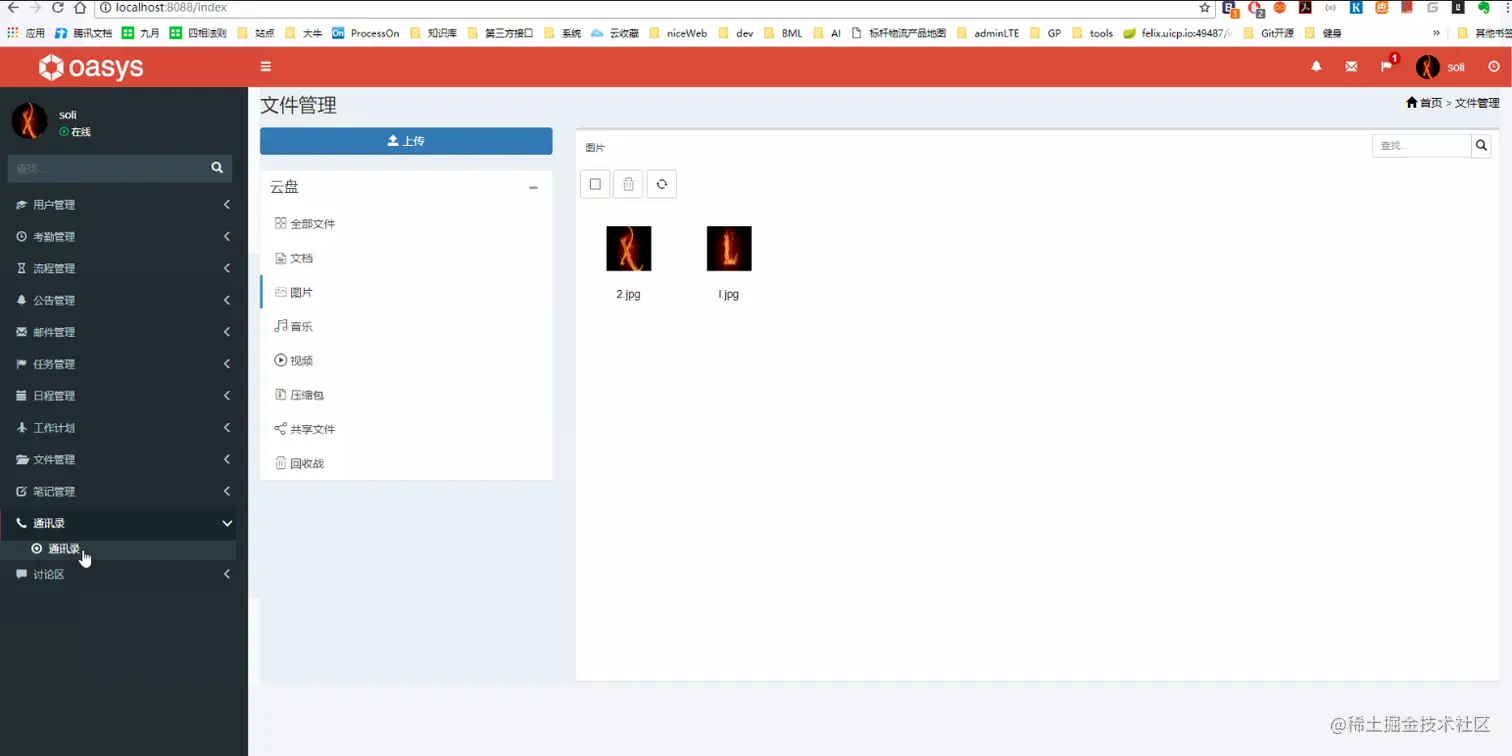Open the felix.uicp.io bookmark
The width and height of the screenshot is (1512, 756).
1179,33
